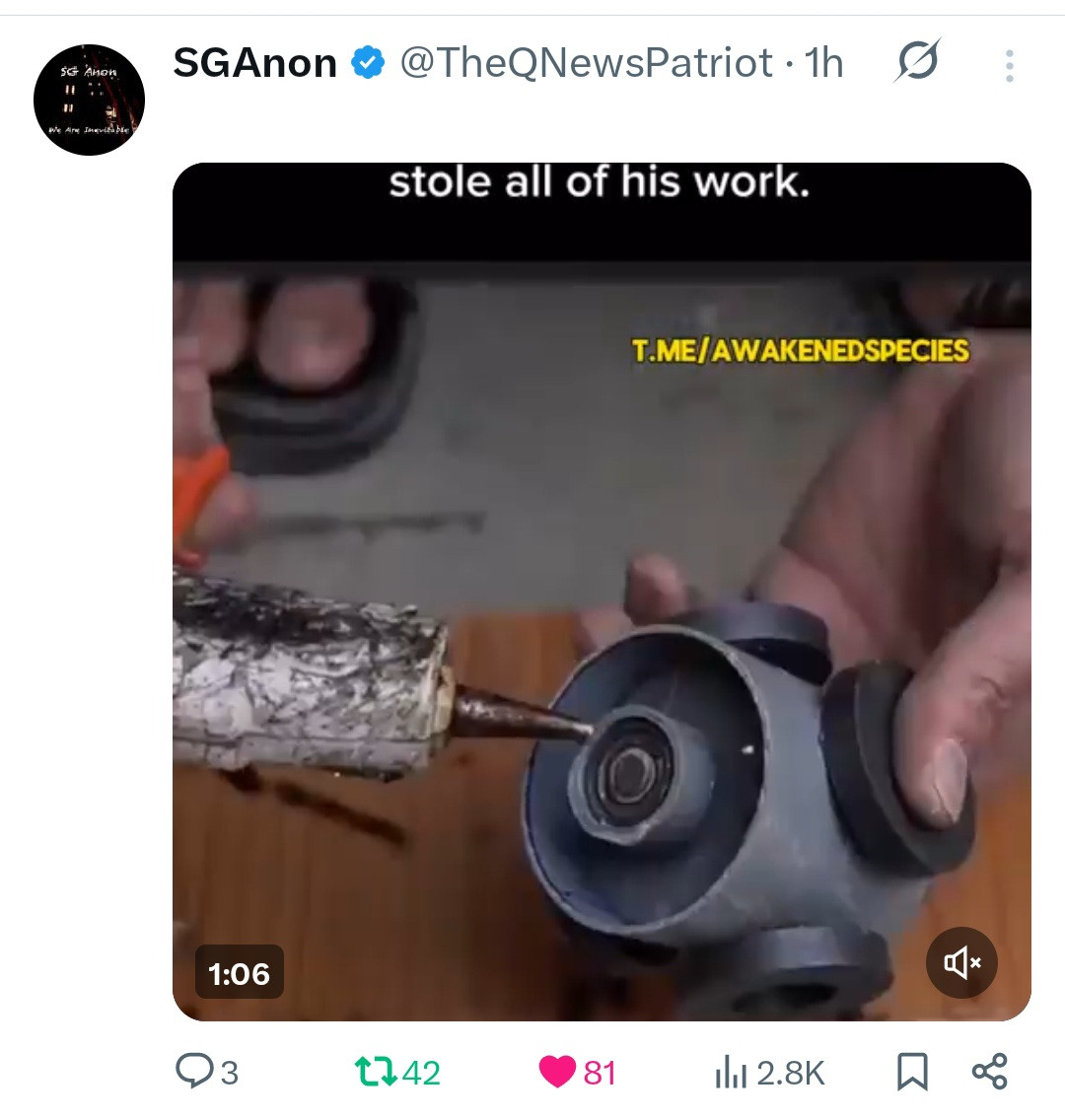The width and height of the screenshot is (1065, 1120).
Task: Share the post via share icon
Action: 990,1072
